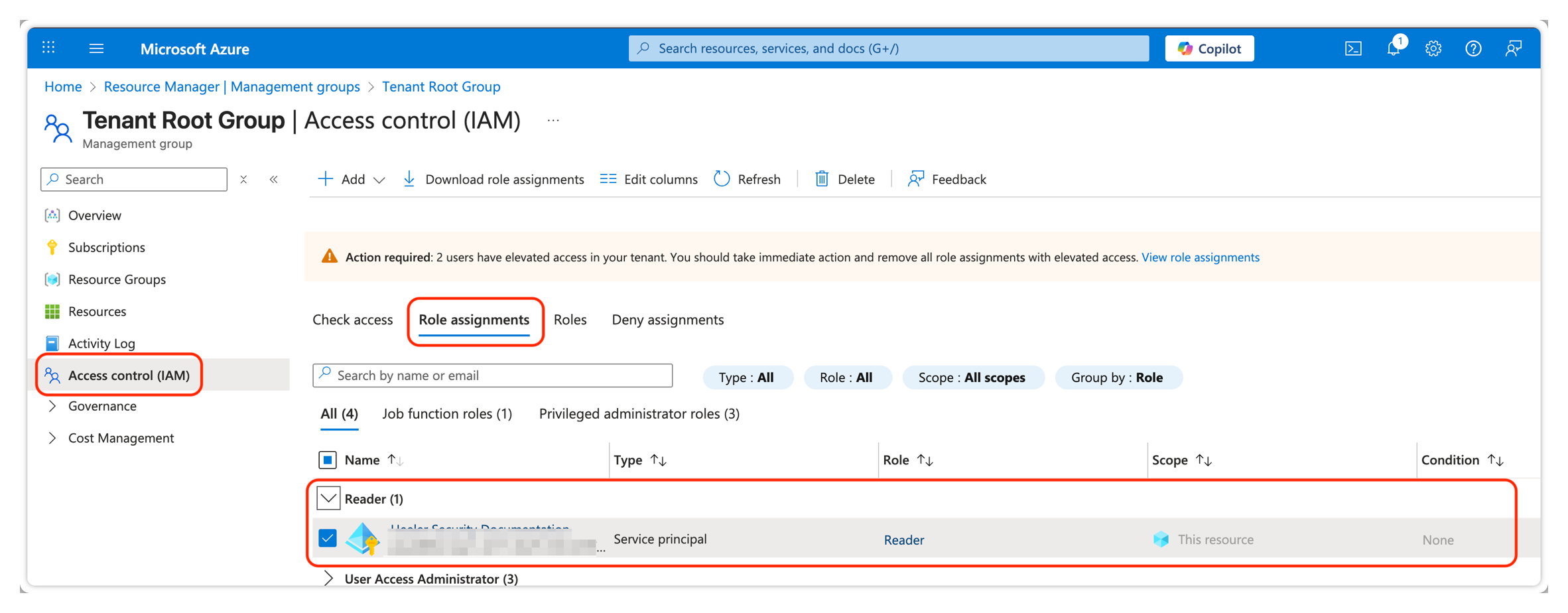Viewport: 1568px width, 613px height.
Task: Open the Azure app launcher grid icon
Action: [48, 48]
